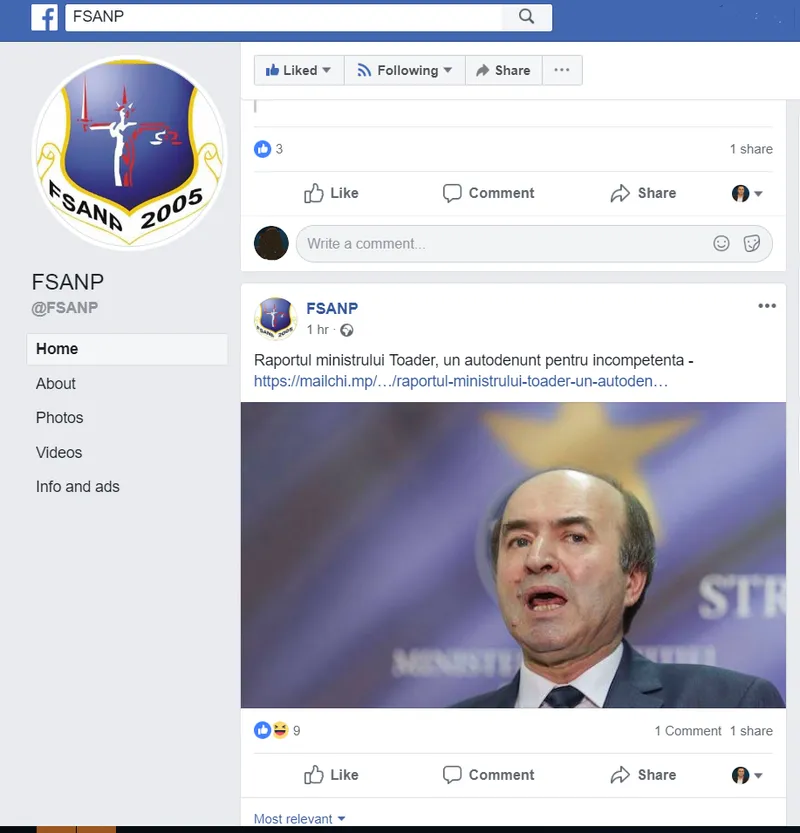Expand the Most relevant comment sorting
The width and height of the screenshot is (800, 833).
300,819
